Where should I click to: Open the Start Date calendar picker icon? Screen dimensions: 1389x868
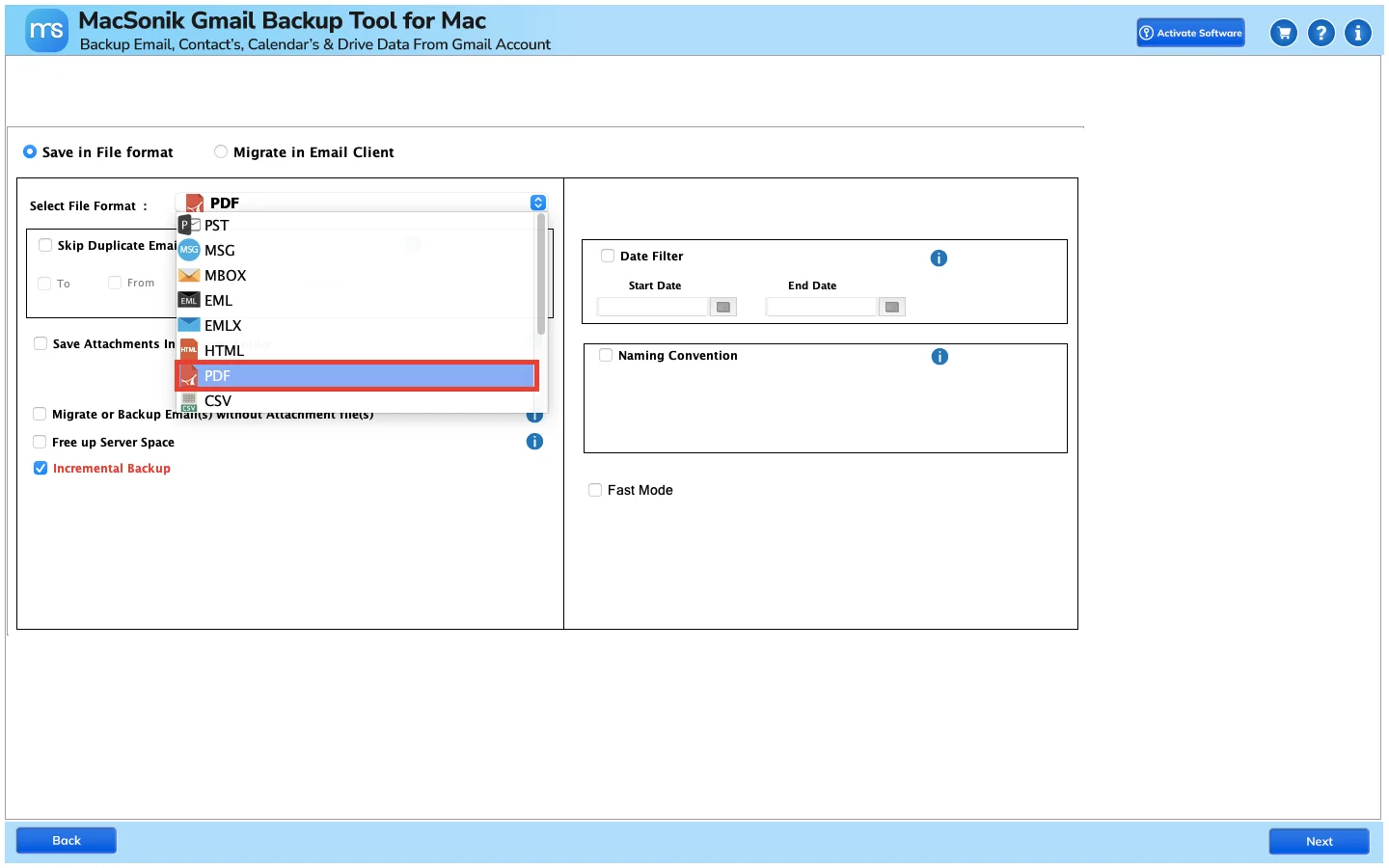[x=723, y=307]
